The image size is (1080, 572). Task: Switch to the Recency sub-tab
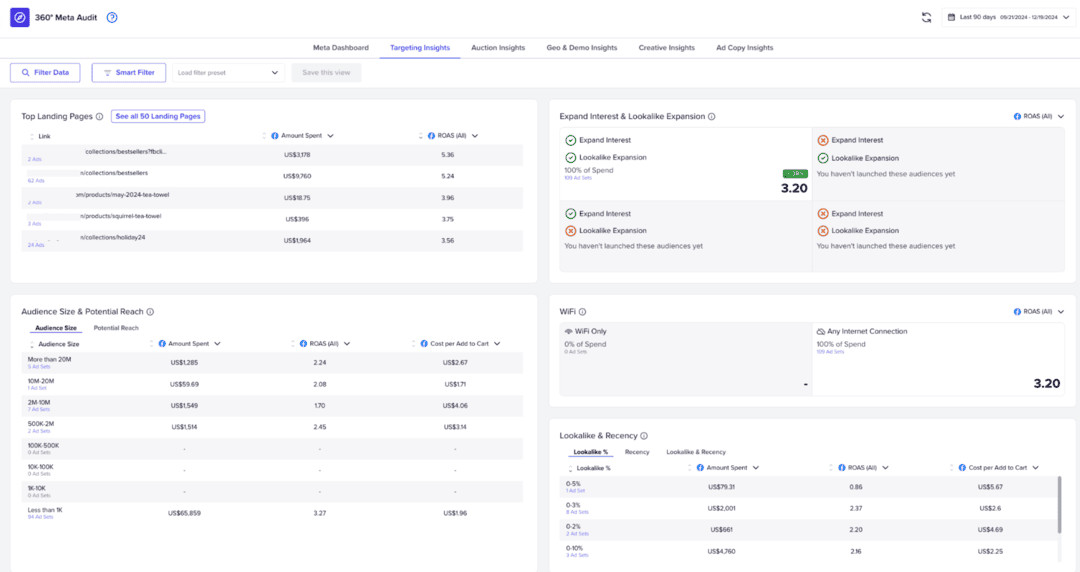click(x=637, y=452)
